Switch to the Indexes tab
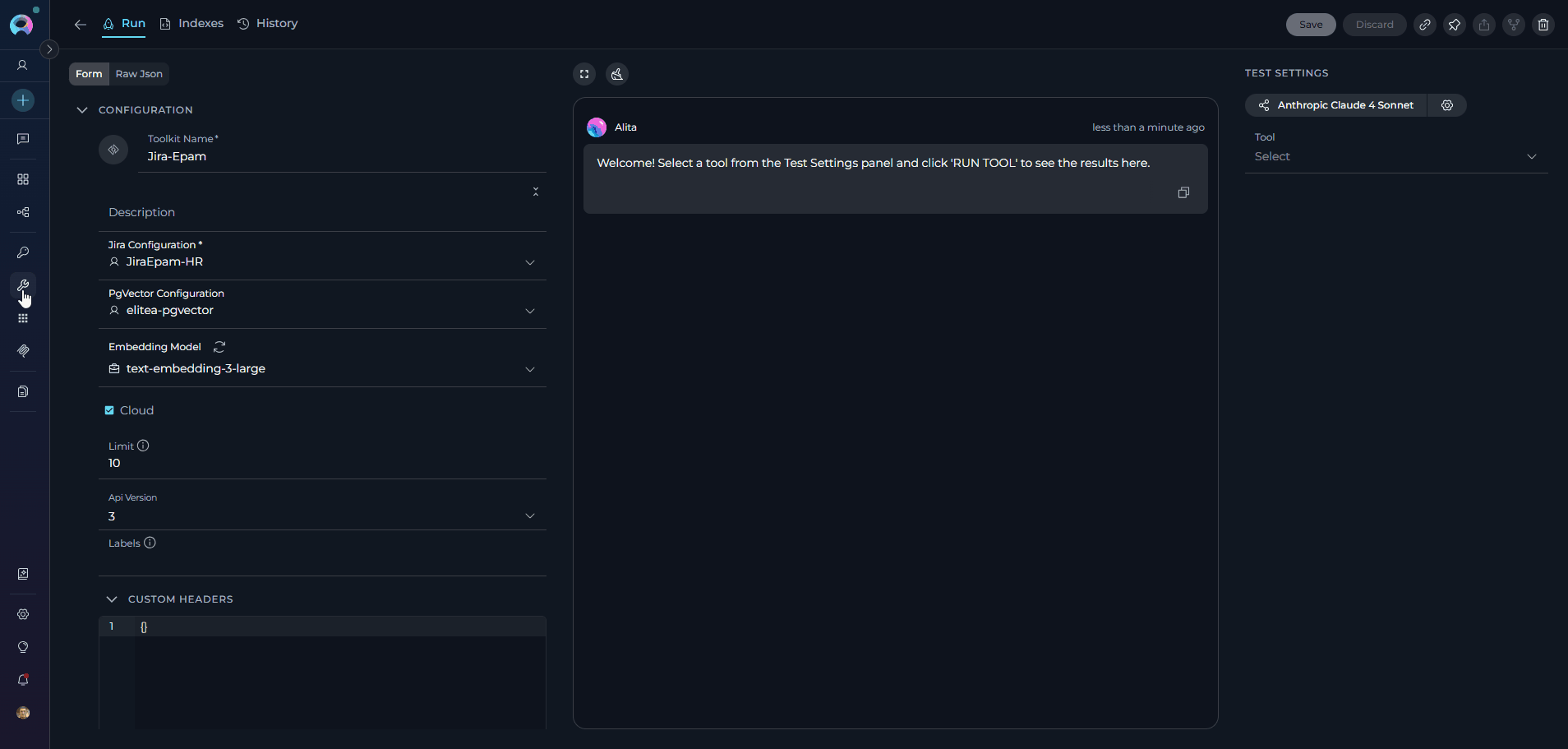 point(200,23)
